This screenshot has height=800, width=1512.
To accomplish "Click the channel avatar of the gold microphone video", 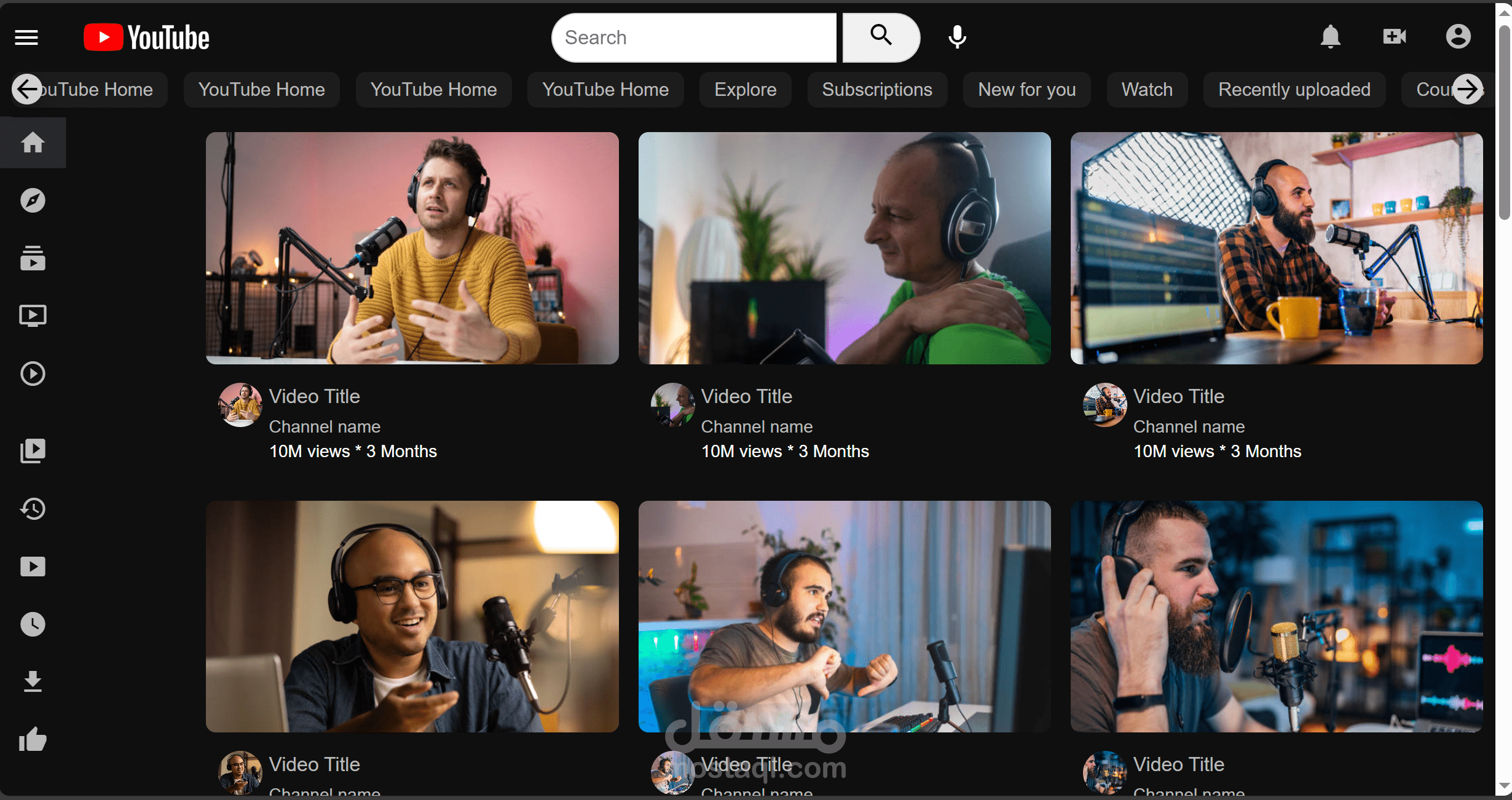I will coord(1104,773).
